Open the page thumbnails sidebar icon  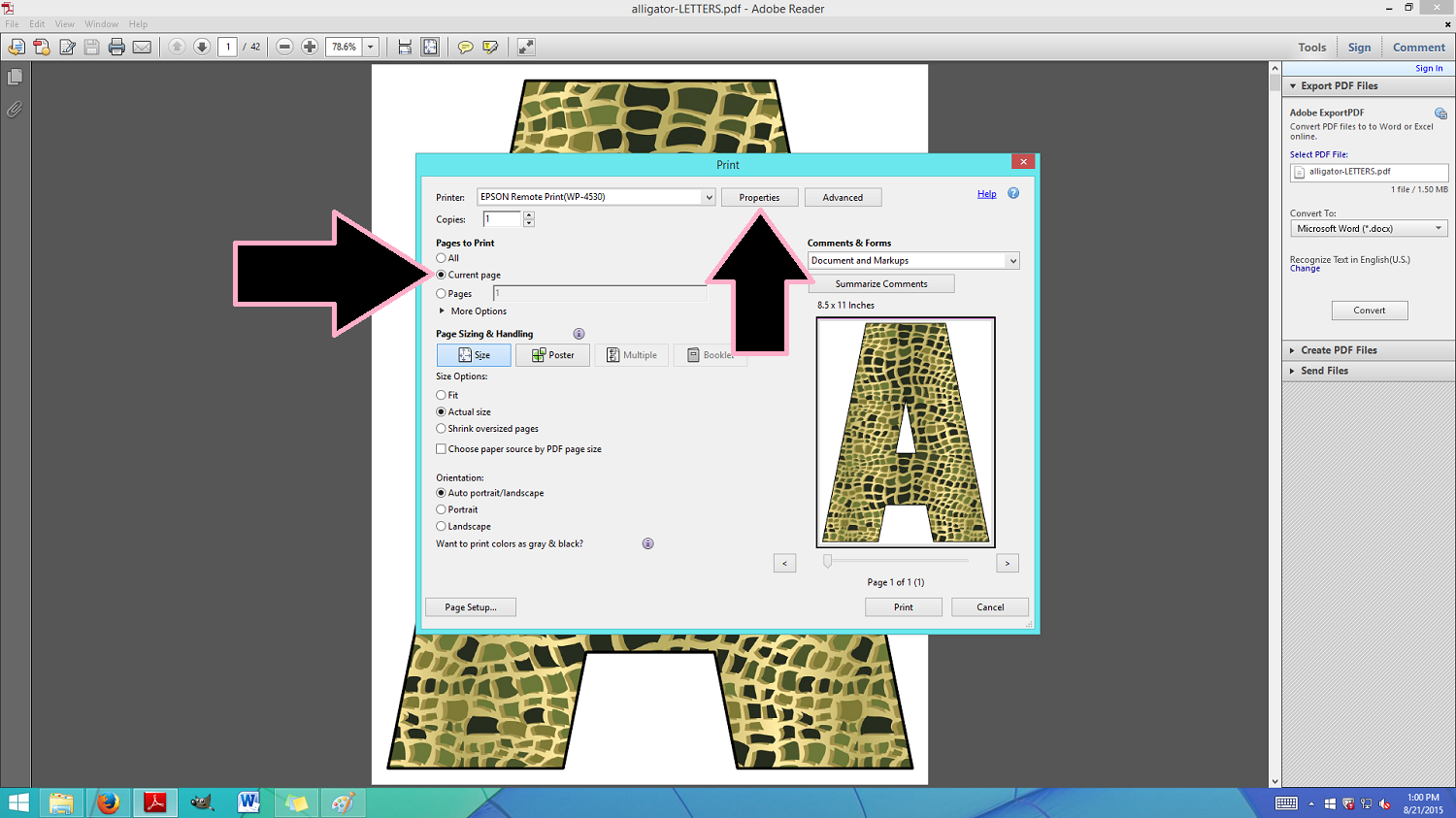(x=15, y=77)
